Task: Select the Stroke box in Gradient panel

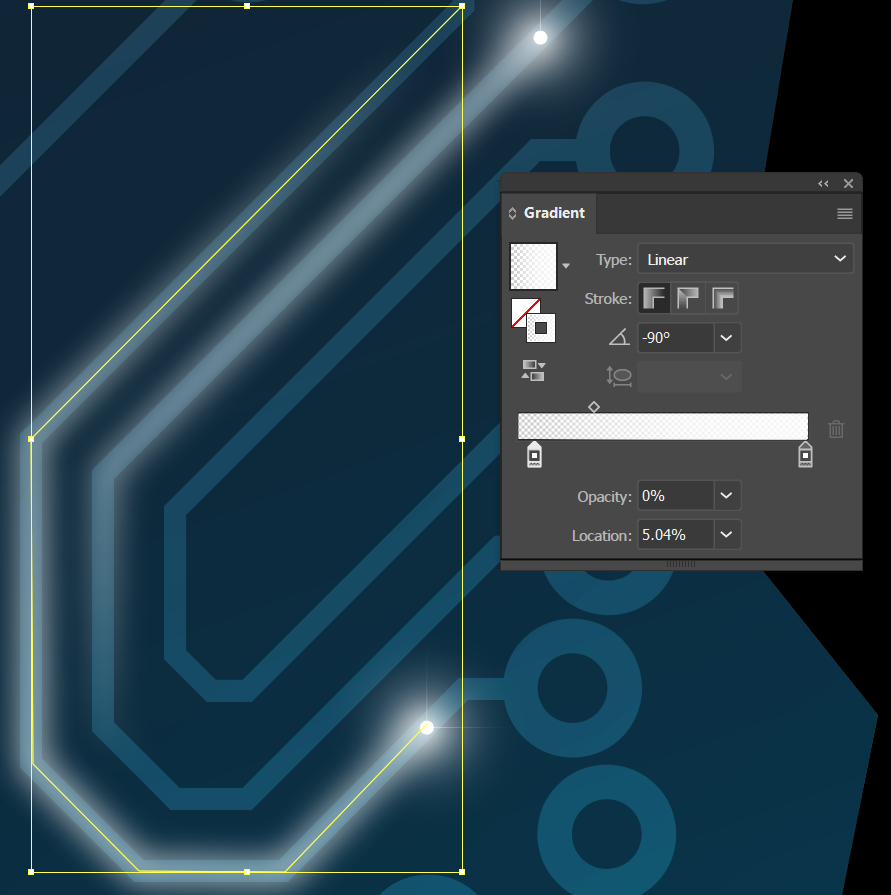Action: (541, 328)
